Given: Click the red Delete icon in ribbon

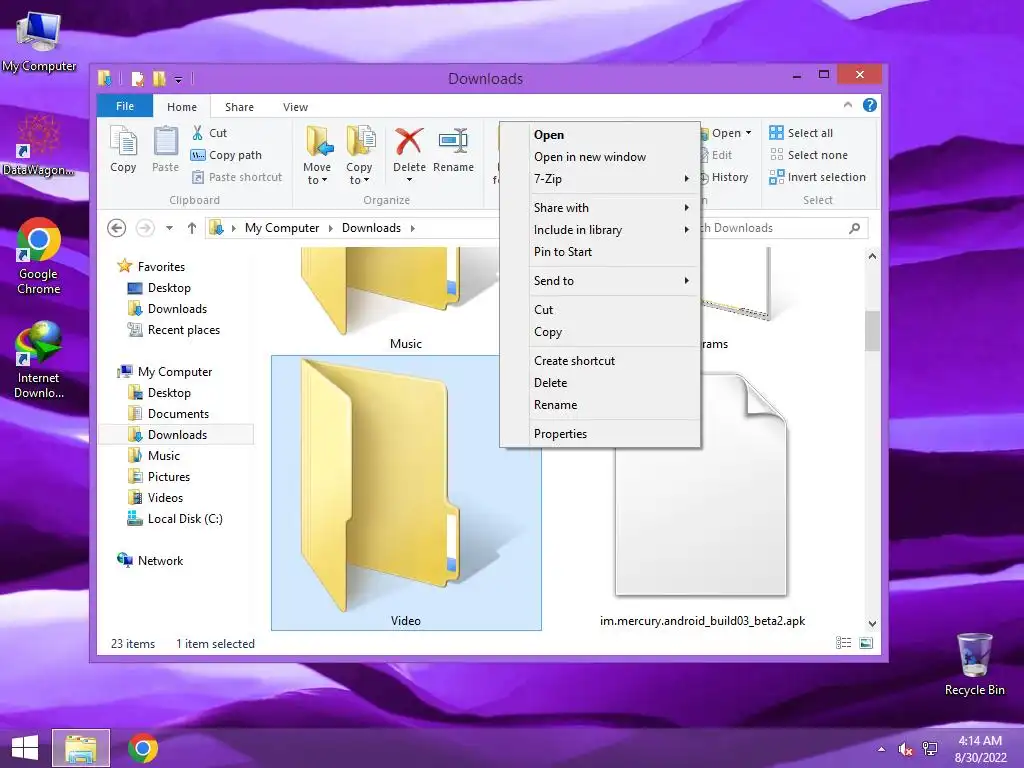Looking at the screenshot, I should pos(409,142).
